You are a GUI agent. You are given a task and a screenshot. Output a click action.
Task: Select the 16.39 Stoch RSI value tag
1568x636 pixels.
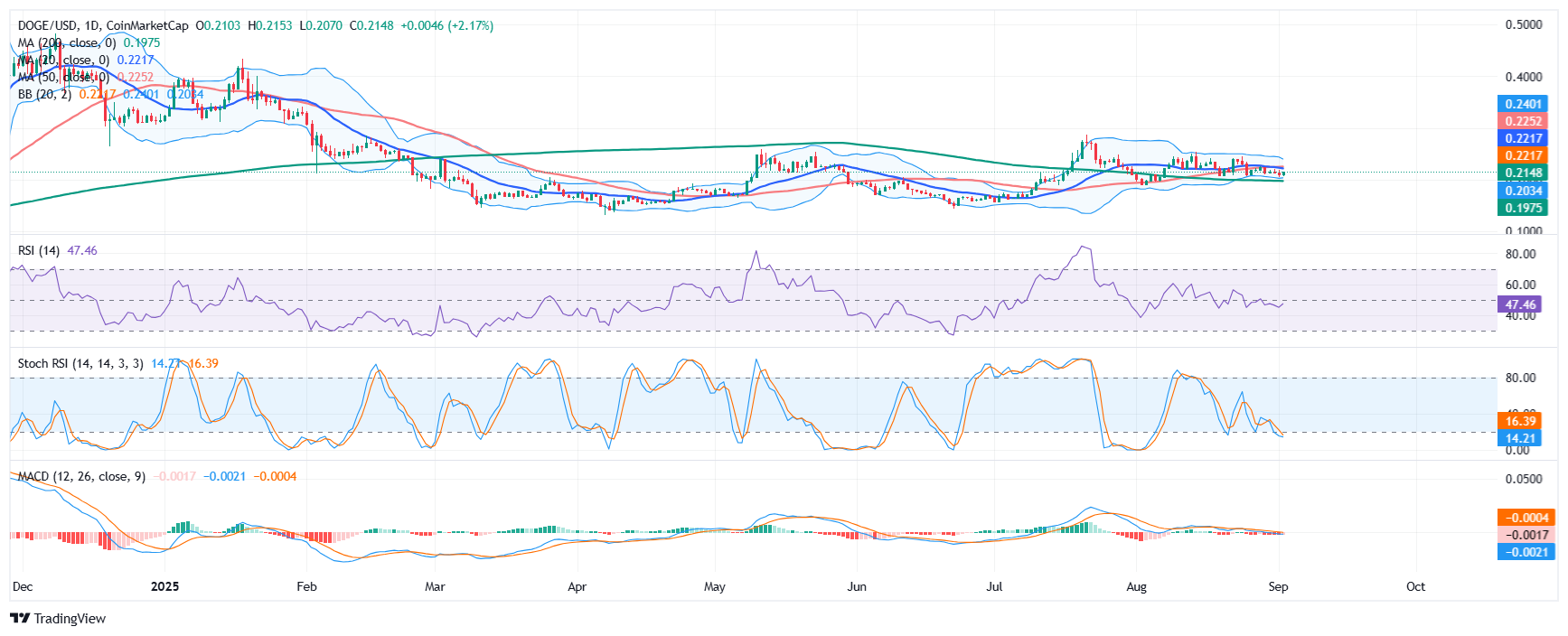pos(1520,421)
